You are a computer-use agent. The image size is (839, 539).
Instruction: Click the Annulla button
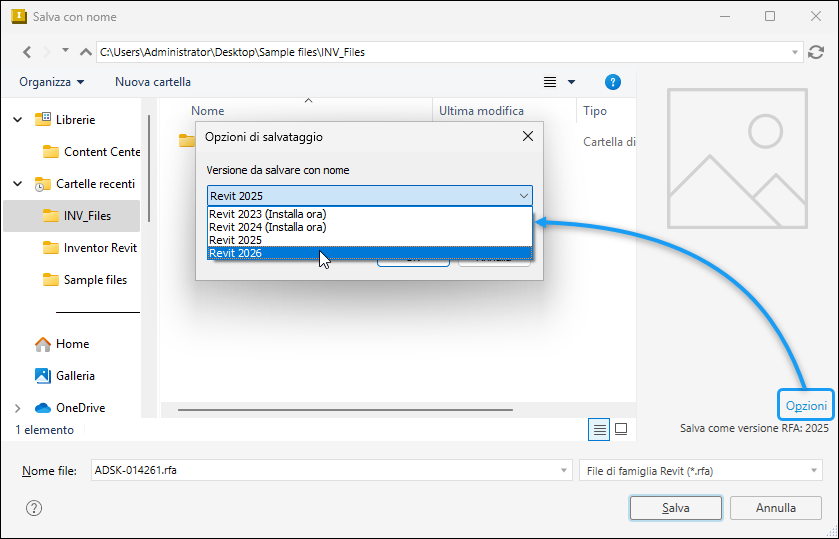(x=775, y=508)
